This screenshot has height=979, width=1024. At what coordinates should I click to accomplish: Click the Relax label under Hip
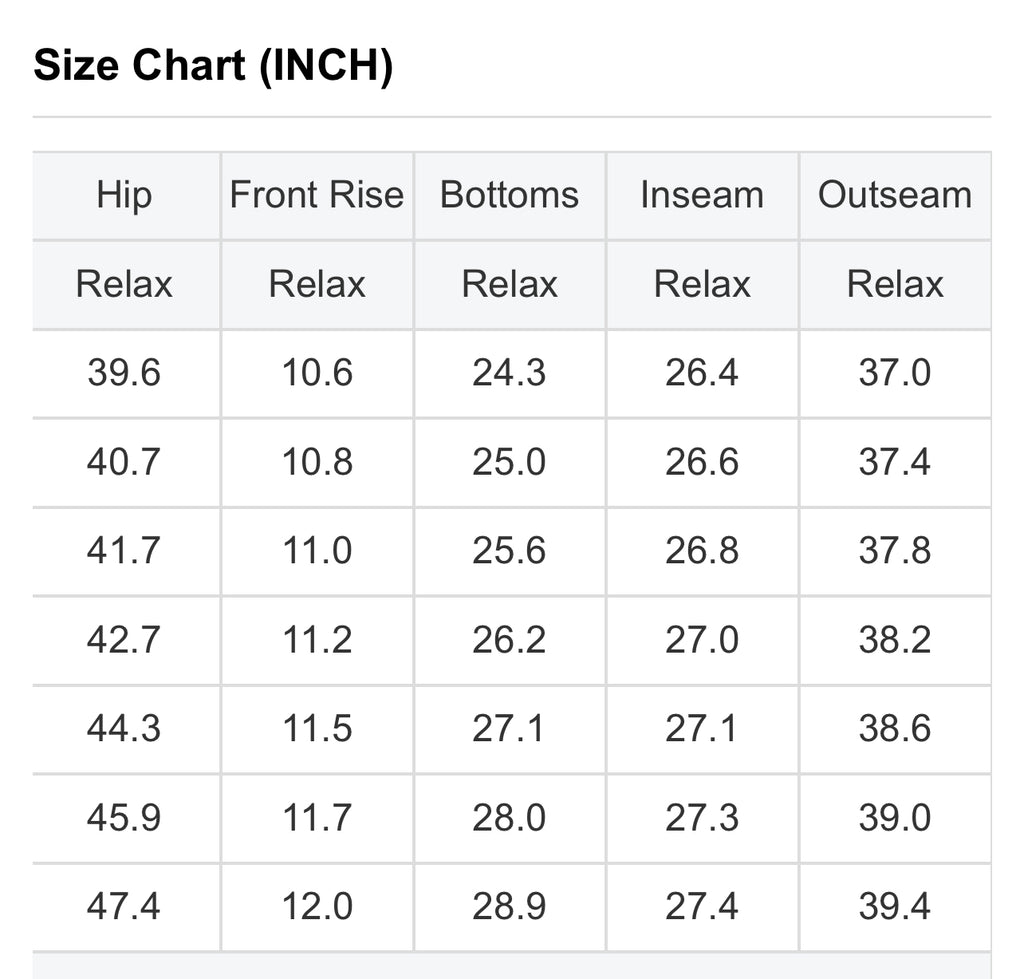(x=124, y=285)
